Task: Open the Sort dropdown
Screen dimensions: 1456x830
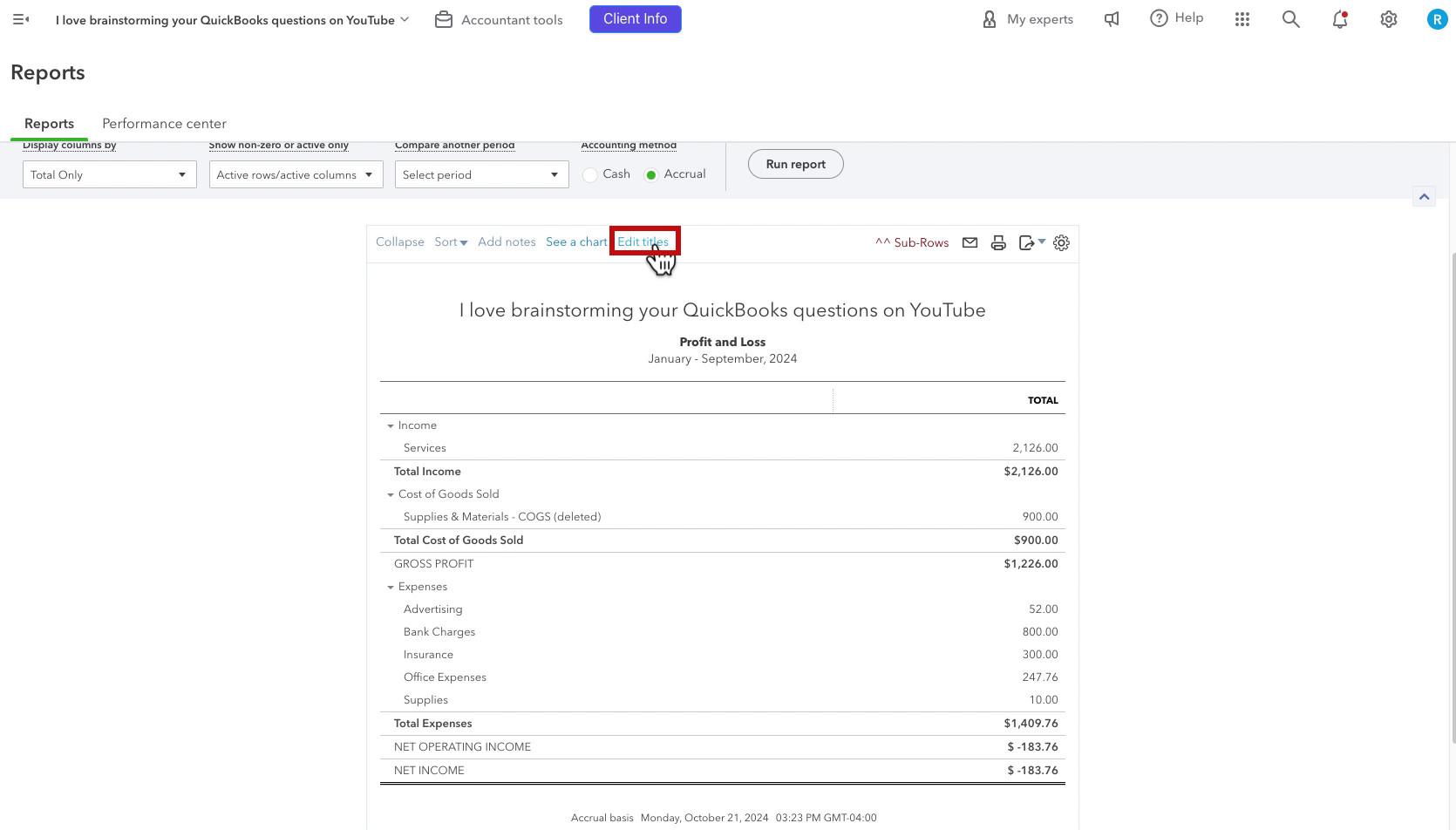Action: [451, 242]
